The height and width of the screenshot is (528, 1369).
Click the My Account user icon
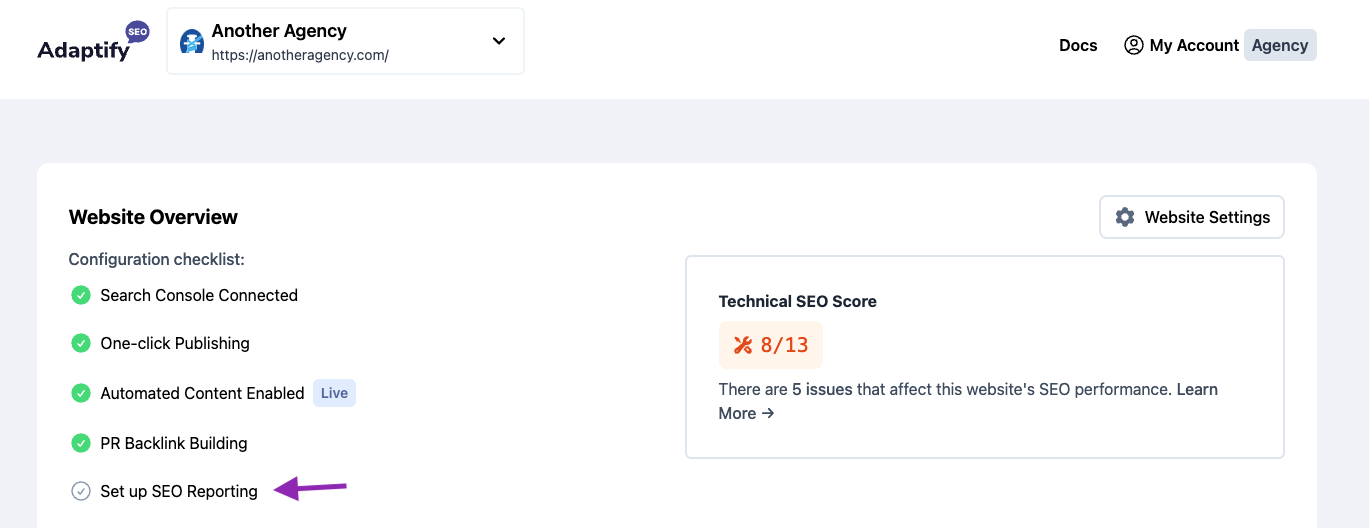[x=1133, y=45]
